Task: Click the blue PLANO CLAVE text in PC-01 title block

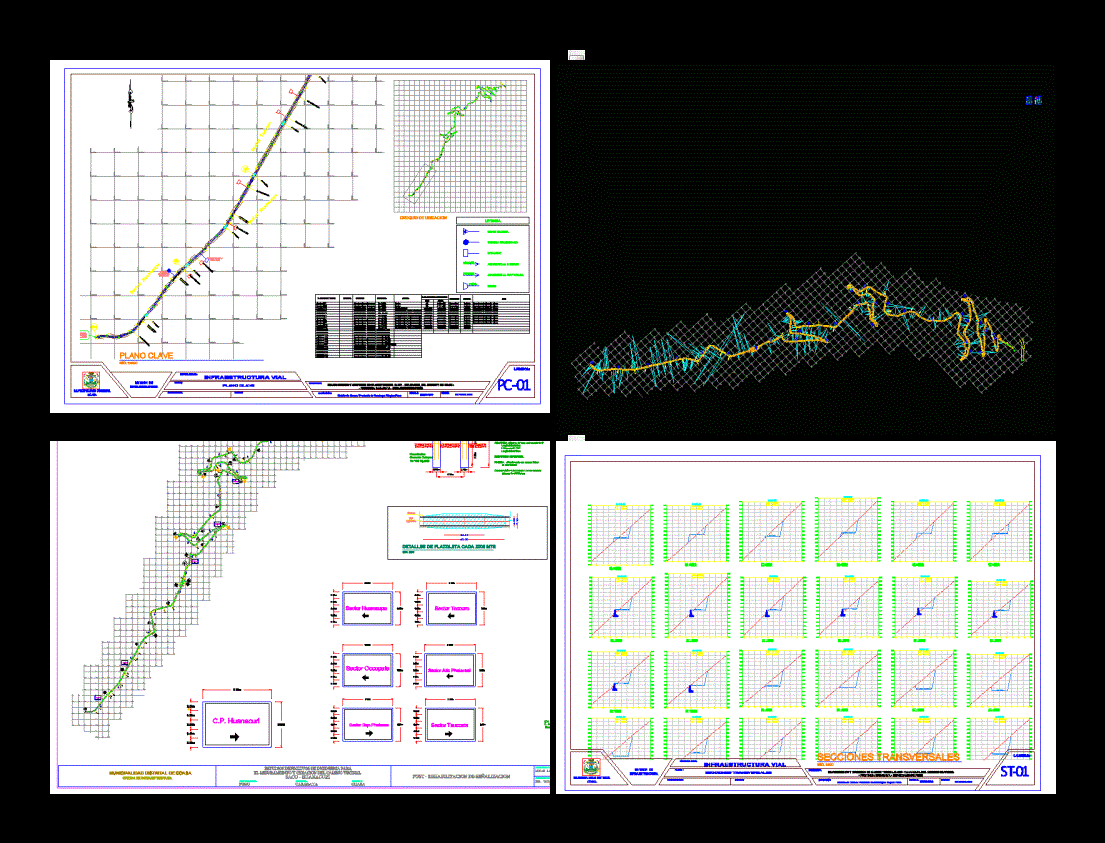Action: click(237, 386)
